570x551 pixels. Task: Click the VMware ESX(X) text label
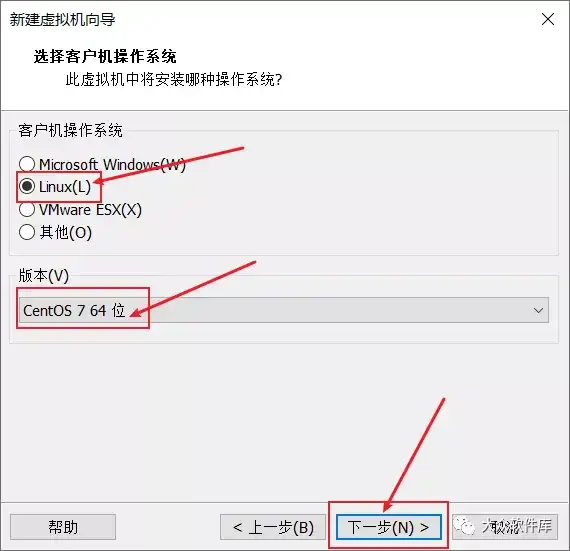click(90, 210)
